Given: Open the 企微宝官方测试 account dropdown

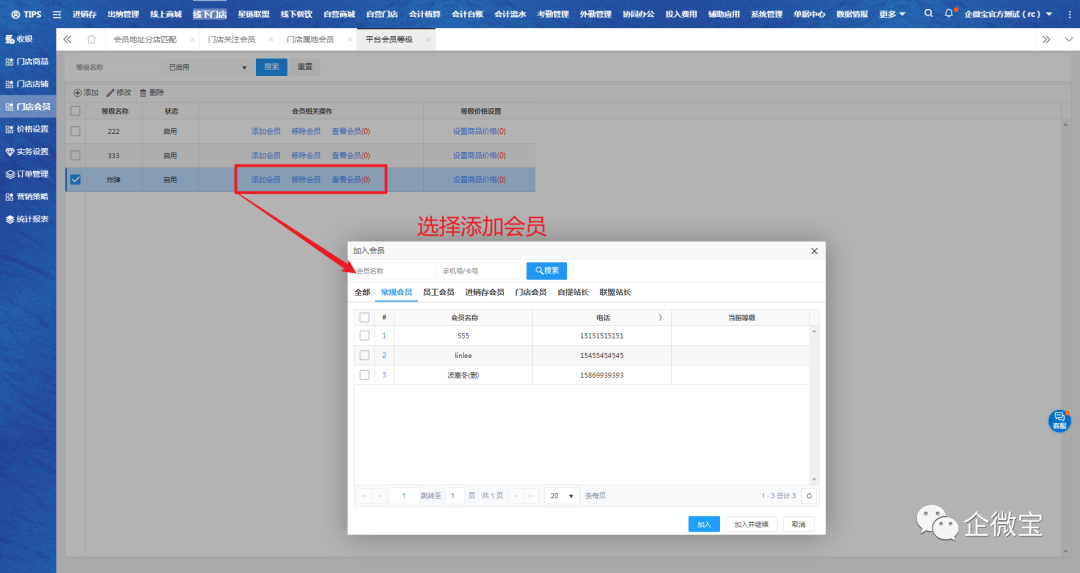Looking at the screenshot, I should [x=1008, y=14].
